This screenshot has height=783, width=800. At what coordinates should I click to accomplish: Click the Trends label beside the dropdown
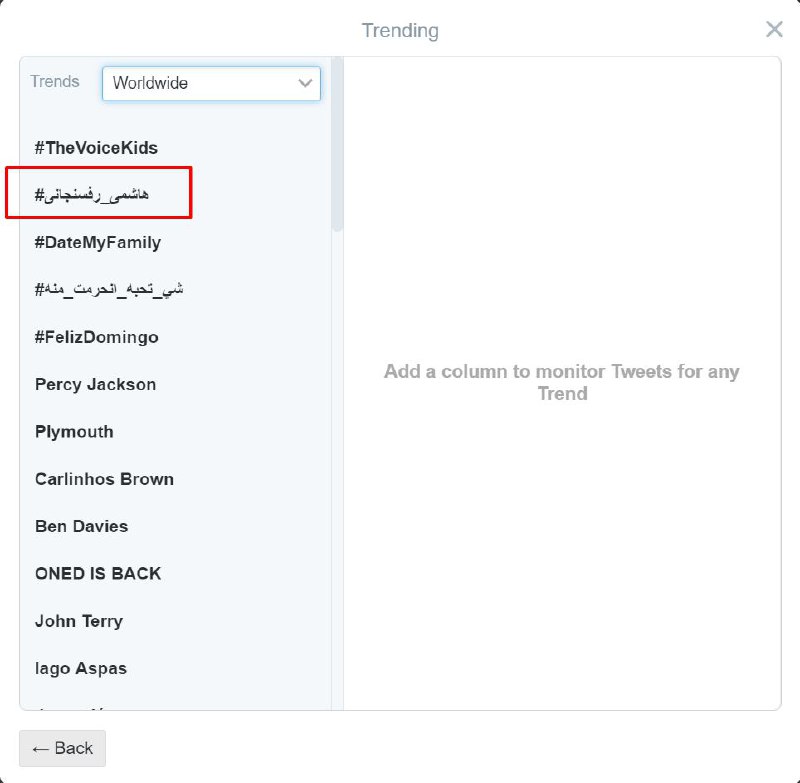click(x=55, y=82)
